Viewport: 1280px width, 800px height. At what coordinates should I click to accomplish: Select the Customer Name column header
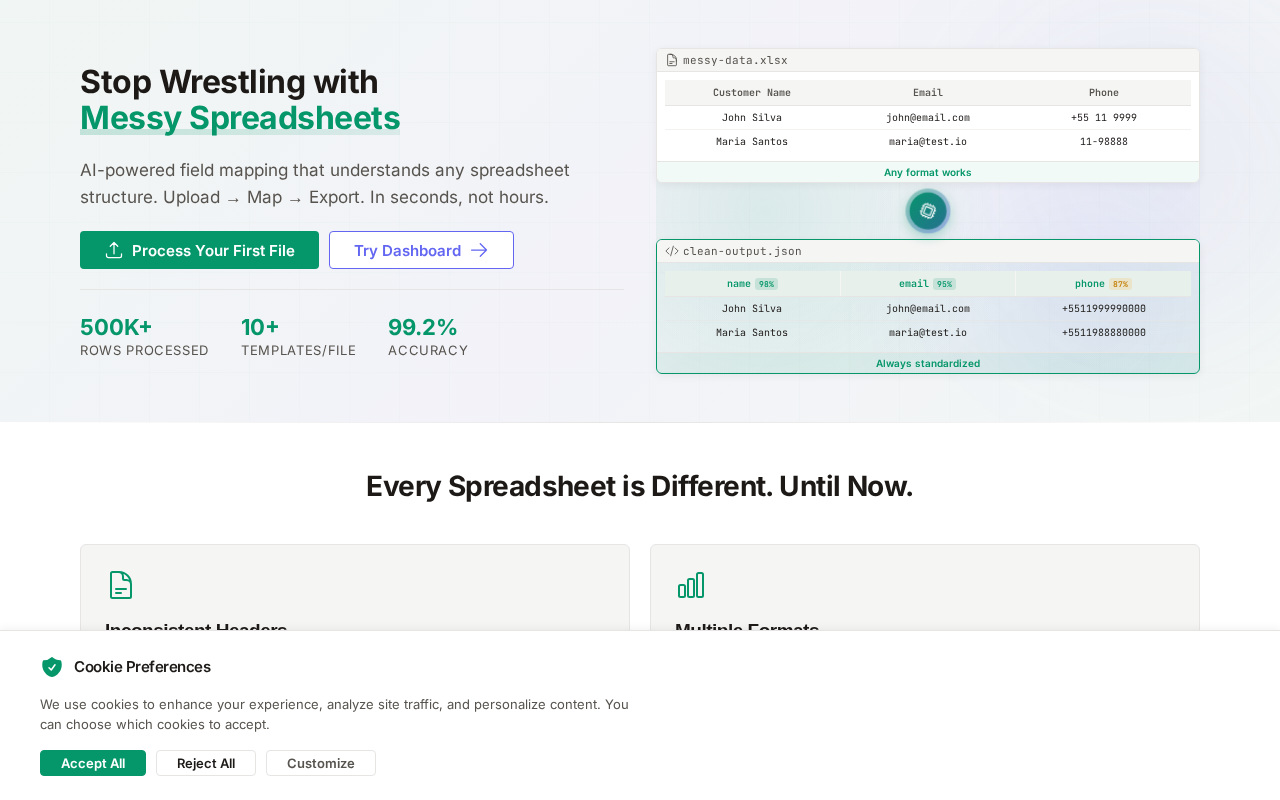click(x=752, y=93)
